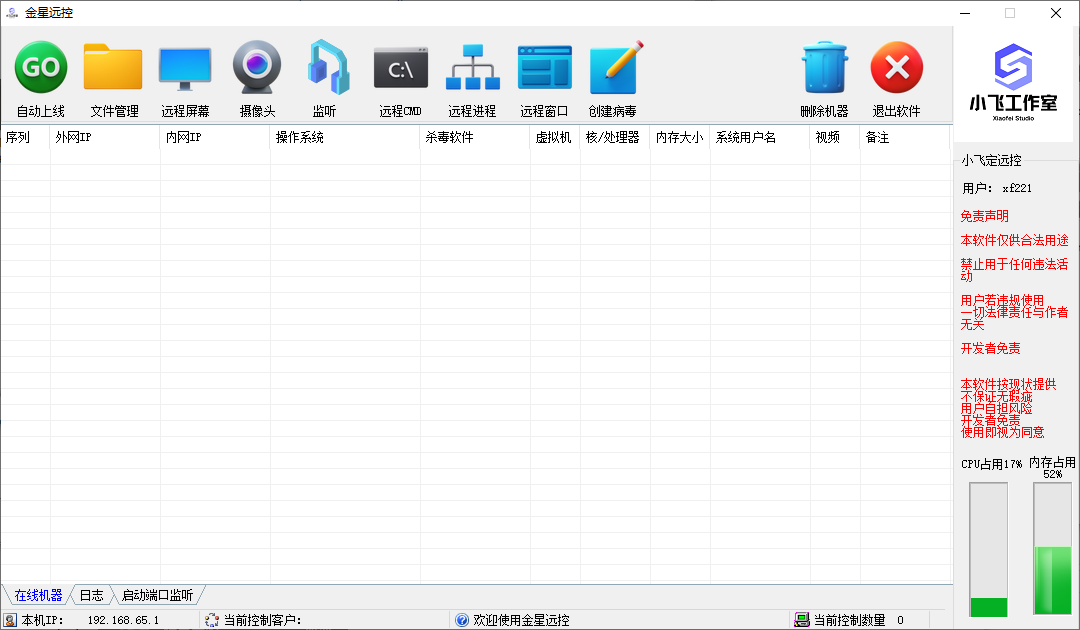
Task: Click the 本软件仅供合法用途 text
Action: pyautogui.click(x=1014, y=240)
